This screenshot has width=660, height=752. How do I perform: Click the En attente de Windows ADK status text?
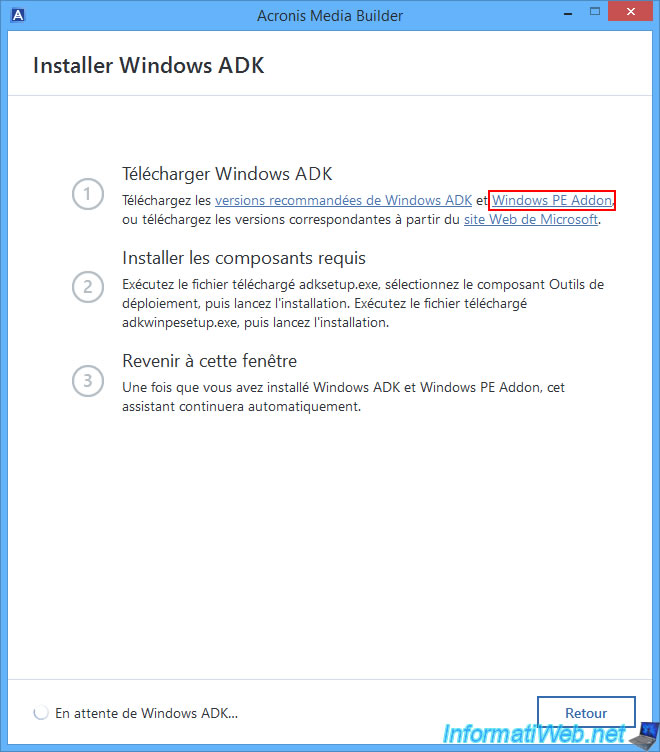[x=146, y=713]
